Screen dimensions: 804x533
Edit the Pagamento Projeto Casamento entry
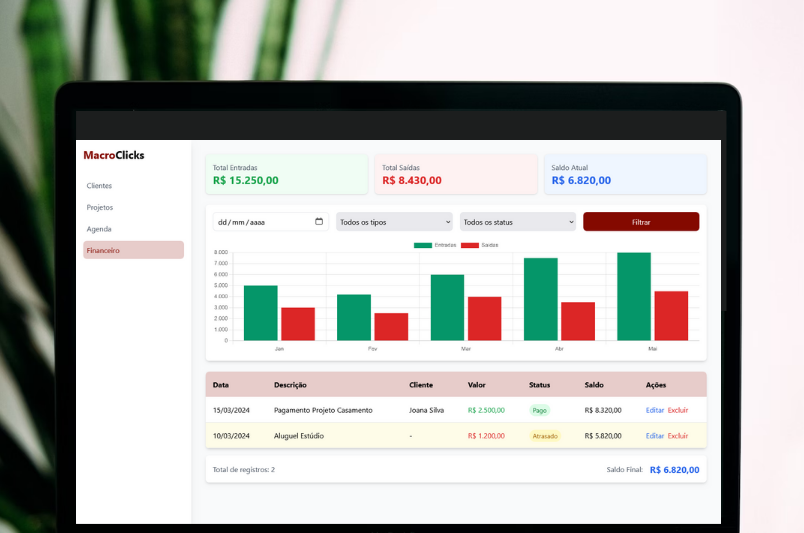click(x=655, y=410)
